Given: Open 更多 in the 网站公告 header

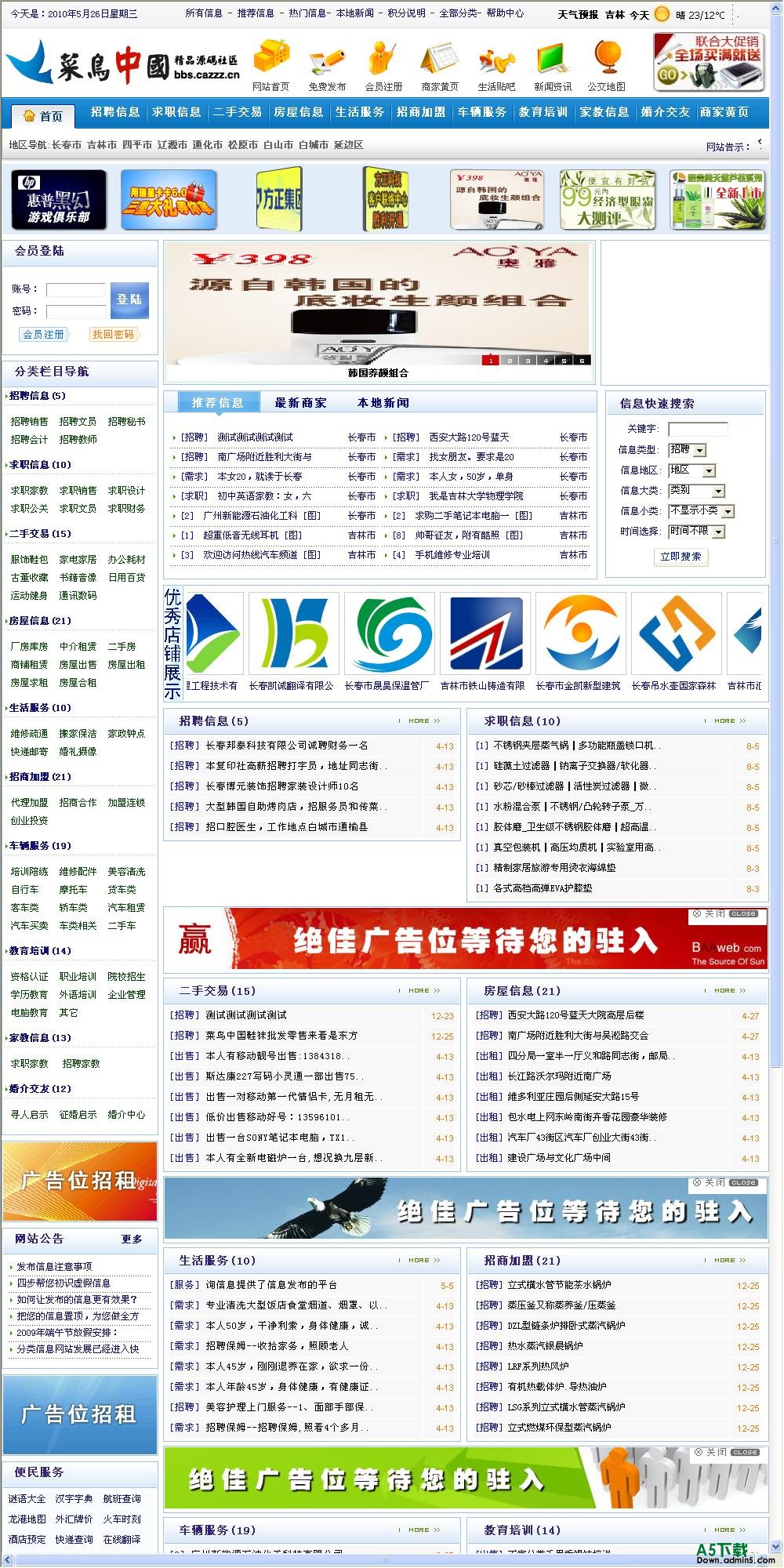Looking at the screenshot, I should click(x=132, y=1240).
